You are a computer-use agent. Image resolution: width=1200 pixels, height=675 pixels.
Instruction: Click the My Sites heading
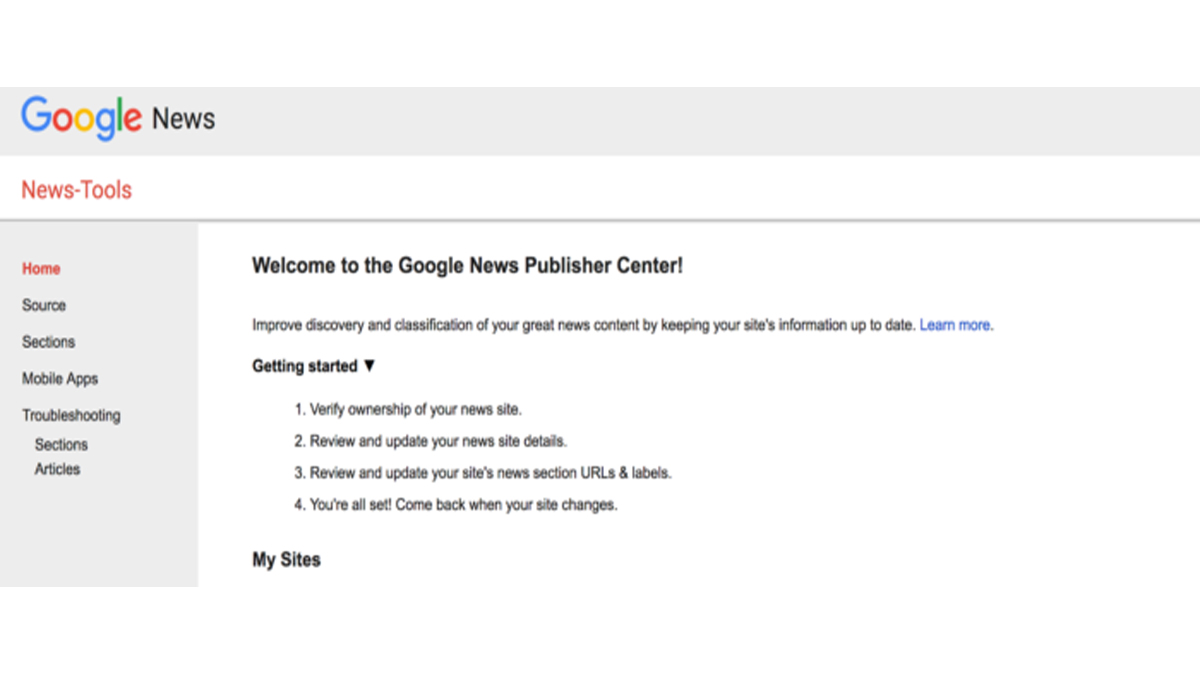pos(286,560)
